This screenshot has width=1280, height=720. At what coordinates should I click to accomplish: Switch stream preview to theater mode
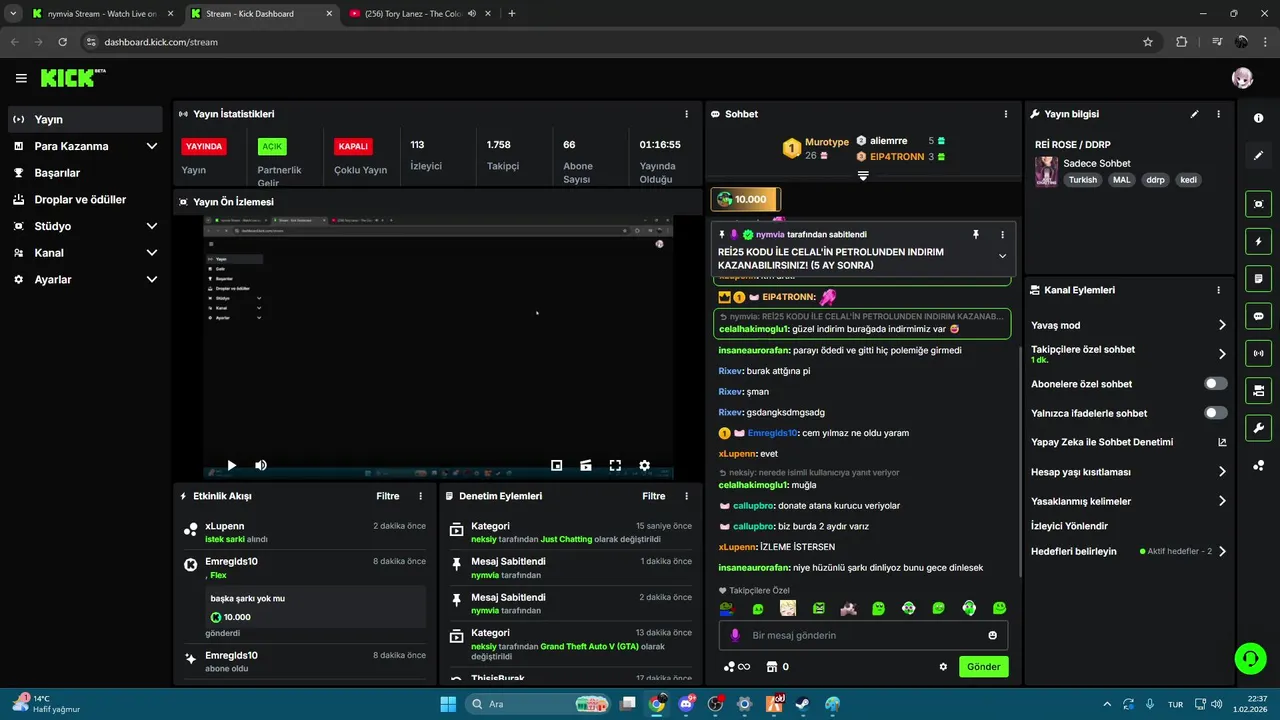coord(586,465)
